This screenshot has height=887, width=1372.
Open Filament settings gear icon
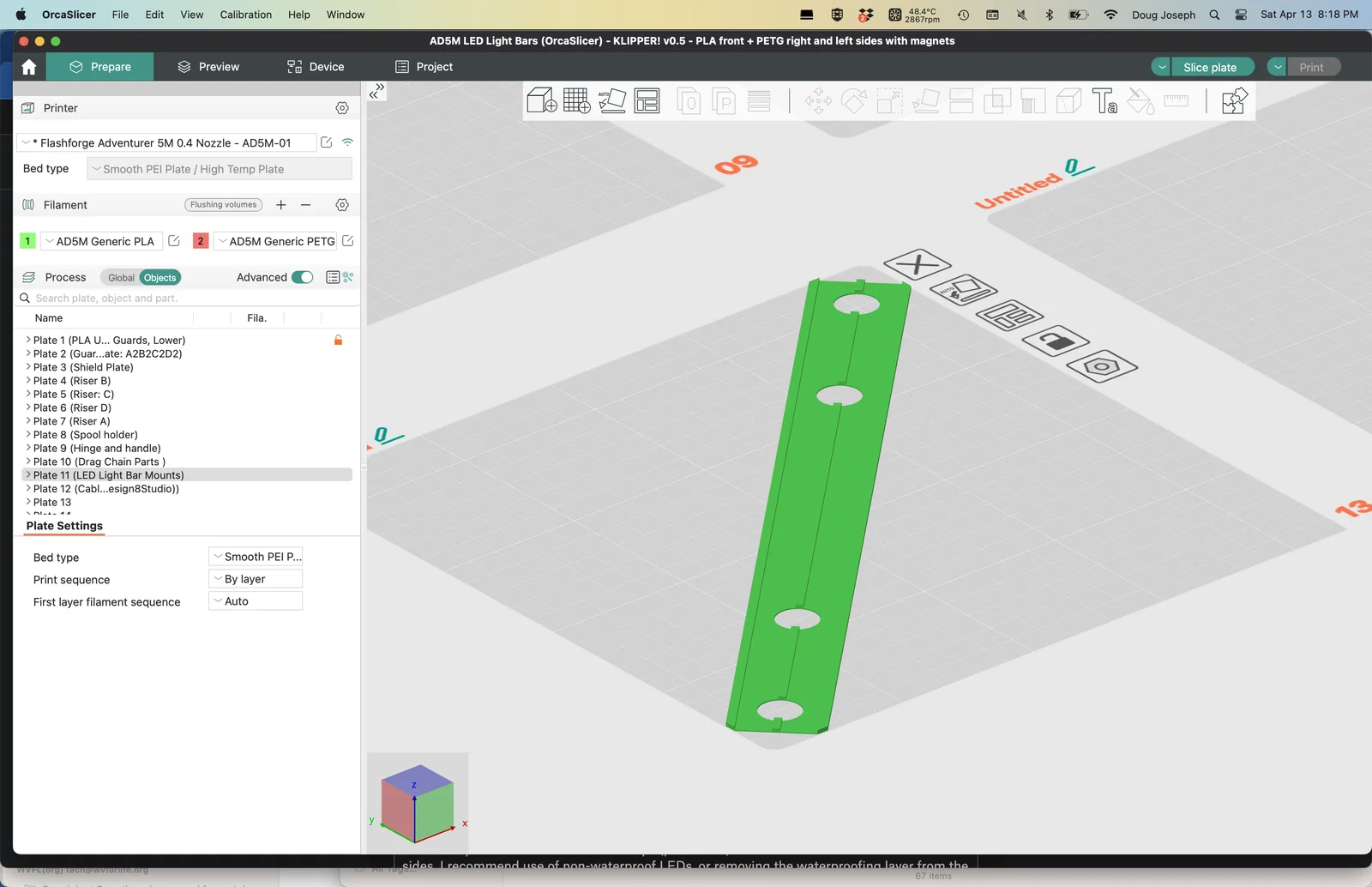(x=342, y=205)
